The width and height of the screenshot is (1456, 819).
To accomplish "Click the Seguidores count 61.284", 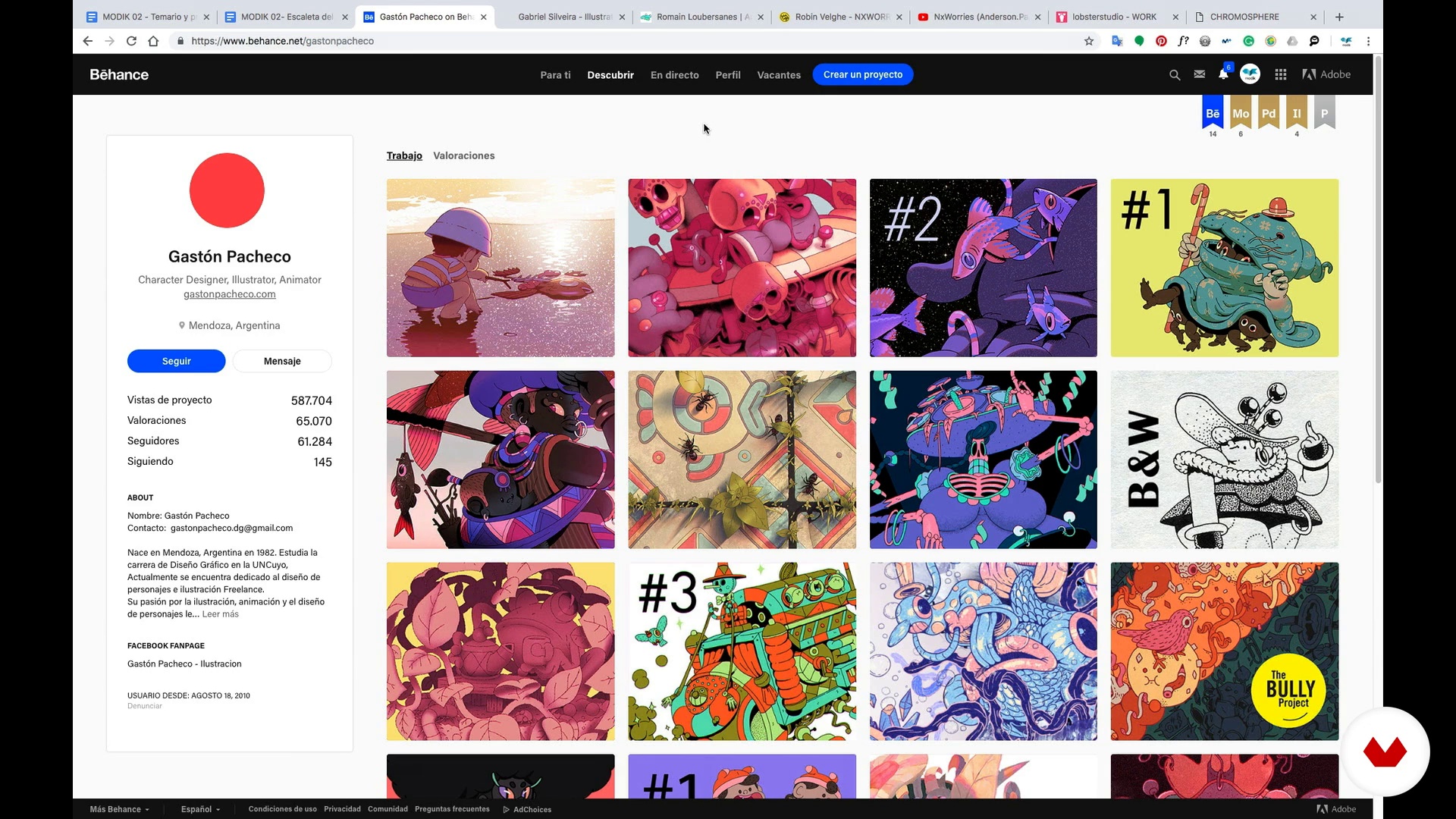I will pyautogui.click(x=314, y=441).
